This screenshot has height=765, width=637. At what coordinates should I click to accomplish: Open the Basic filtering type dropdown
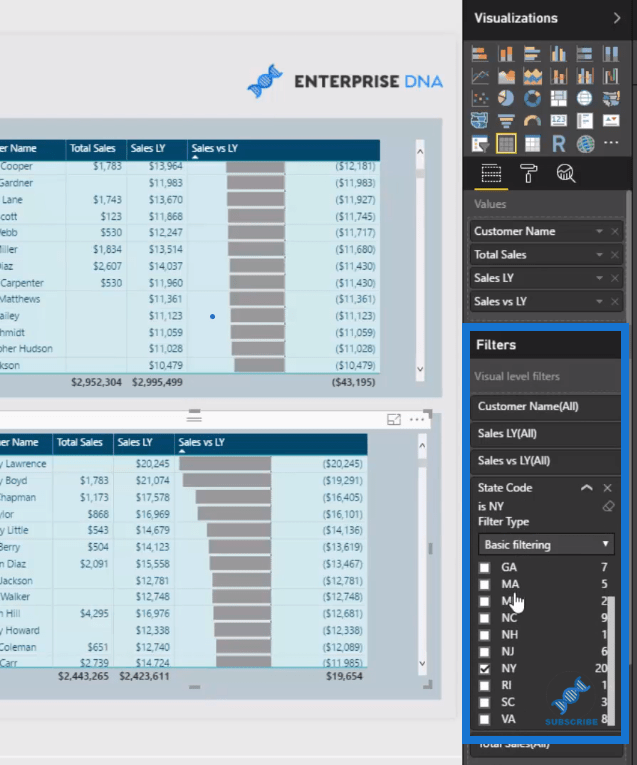pyautogui.click(x=546, y=544)
